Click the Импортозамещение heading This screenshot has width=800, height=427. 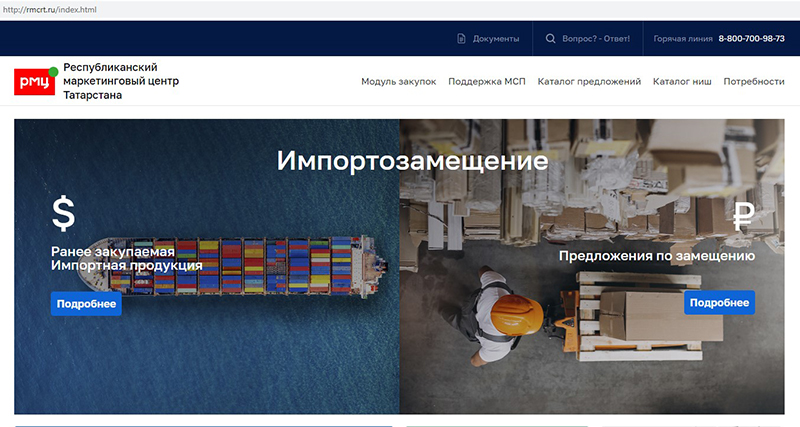click(x=412, y=161)
